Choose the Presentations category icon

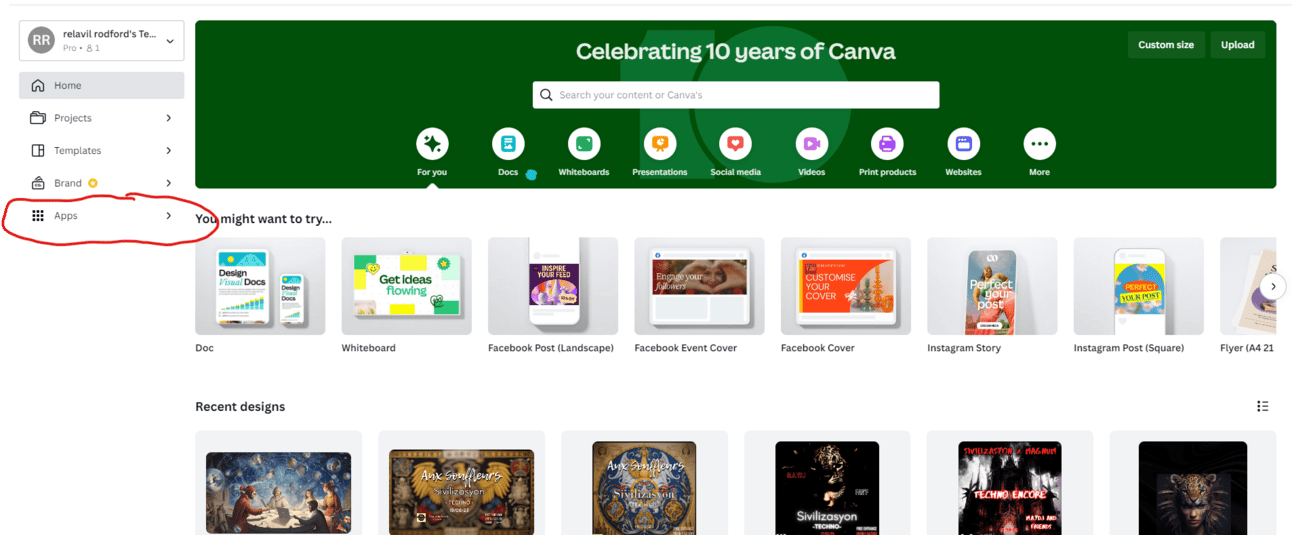pyautogui.click(x=660, y=144)
